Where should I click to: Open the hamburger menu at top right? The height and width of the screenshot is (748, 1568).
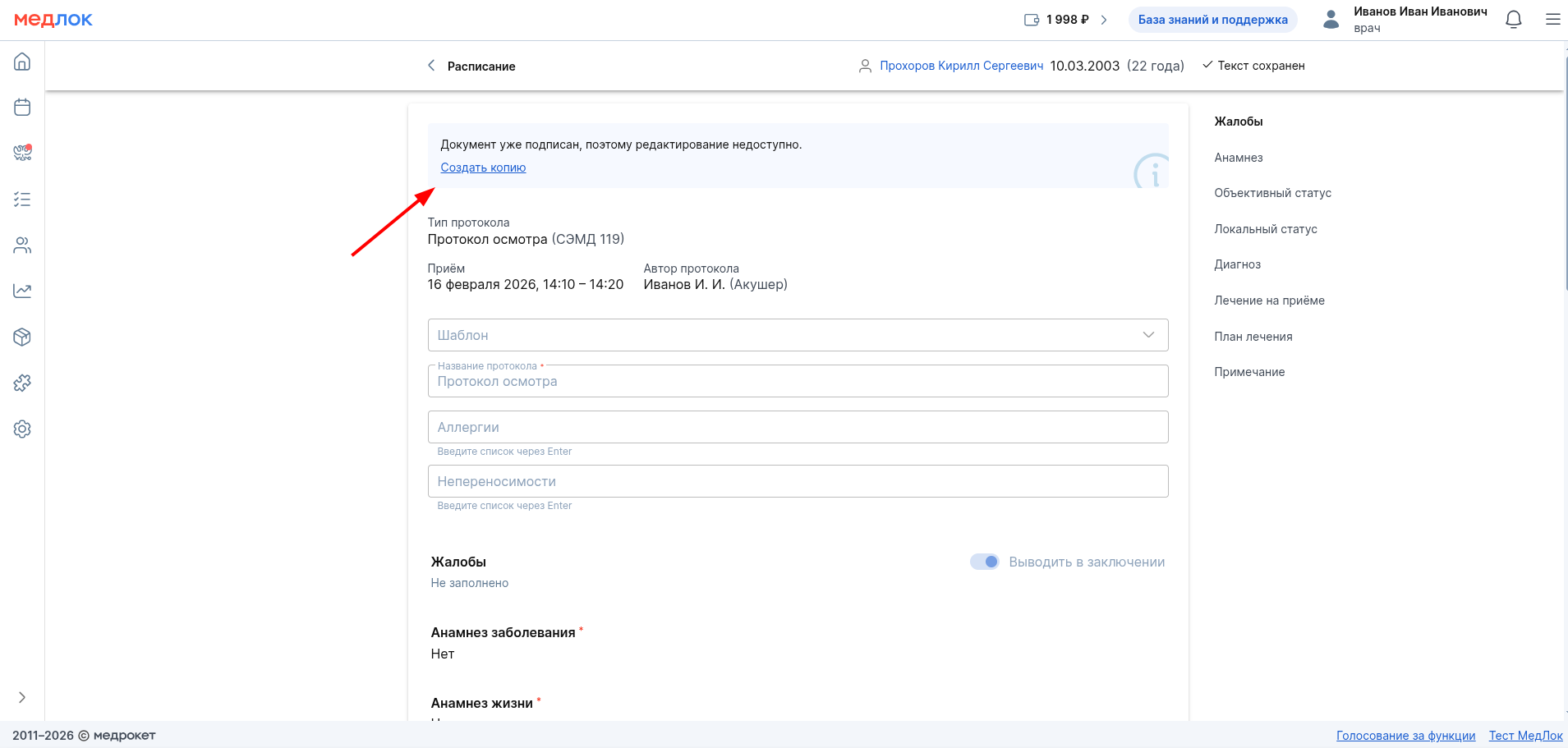coord(1552,20)
